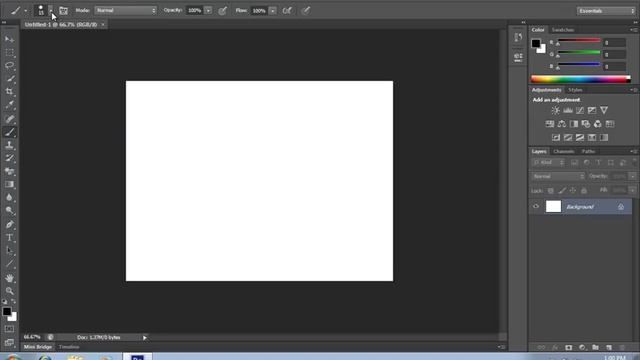Open the Properties panel icon
The image size is (640, 360).
[518, 57]
